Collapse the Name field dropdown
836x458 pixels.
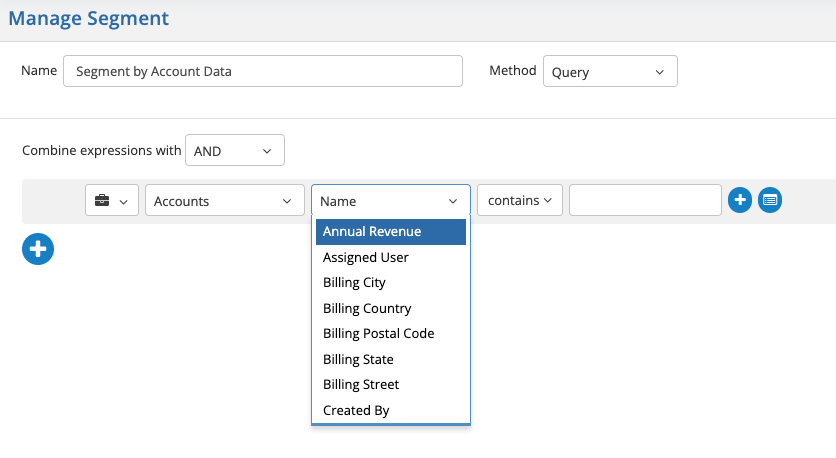391,200
